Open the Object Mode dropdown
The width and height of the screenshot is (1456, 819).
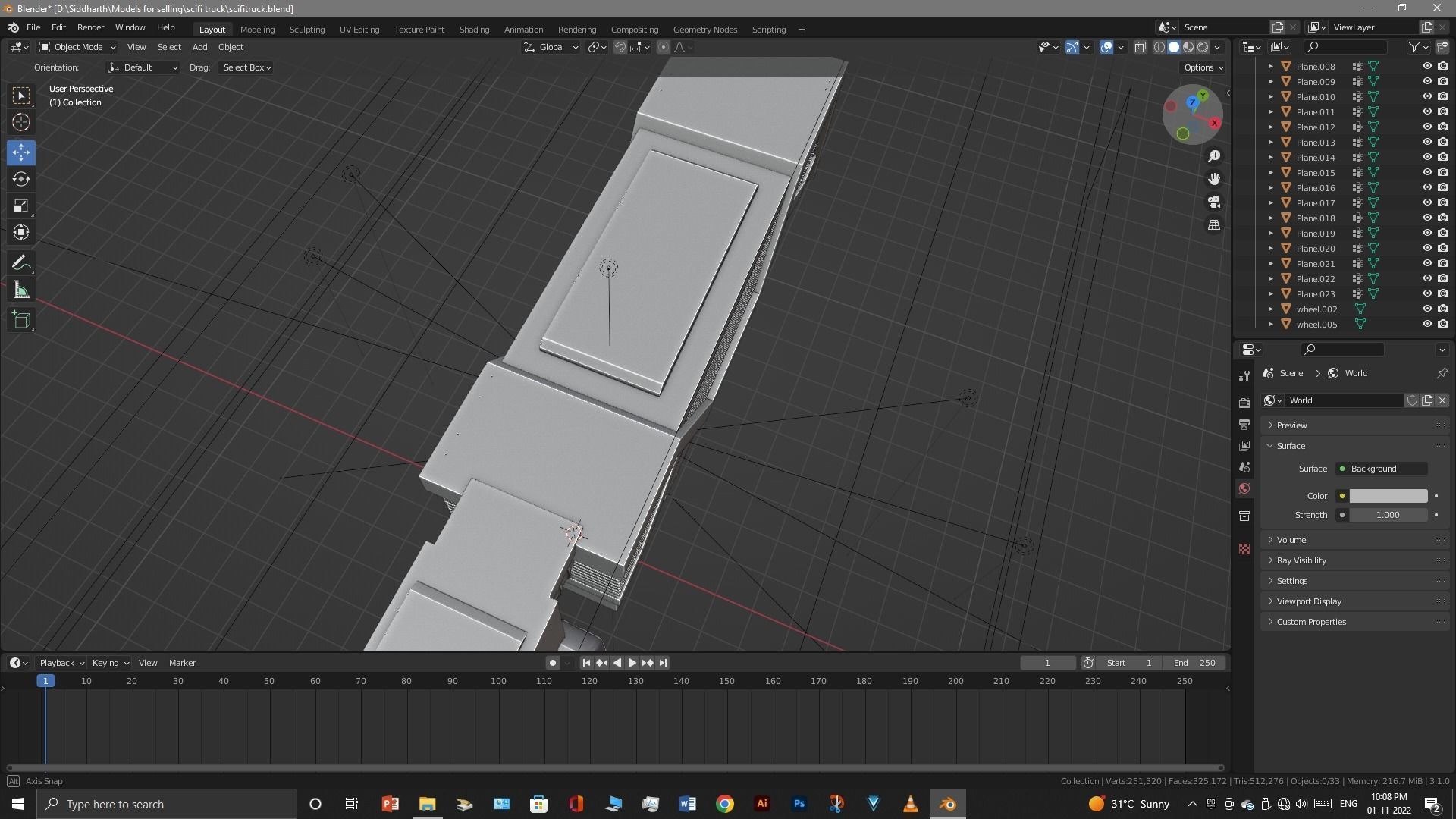pos(77,47)
